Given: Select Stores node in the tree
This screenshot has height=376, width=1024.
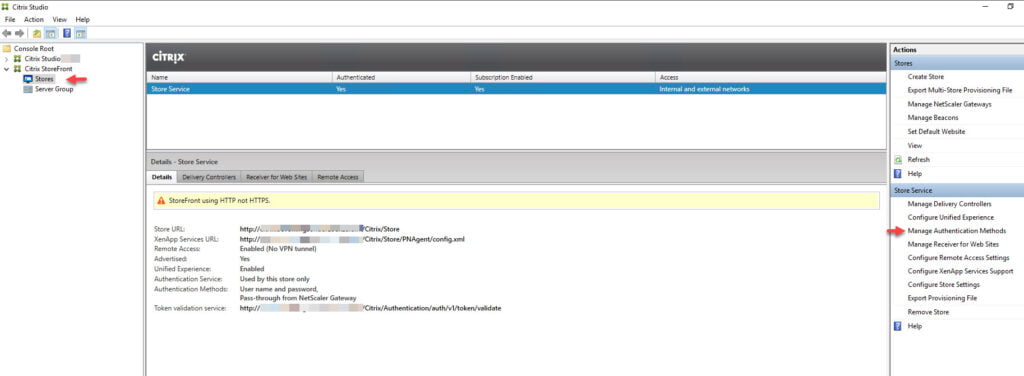Looking at the screenshot, I should coord(44,79).
